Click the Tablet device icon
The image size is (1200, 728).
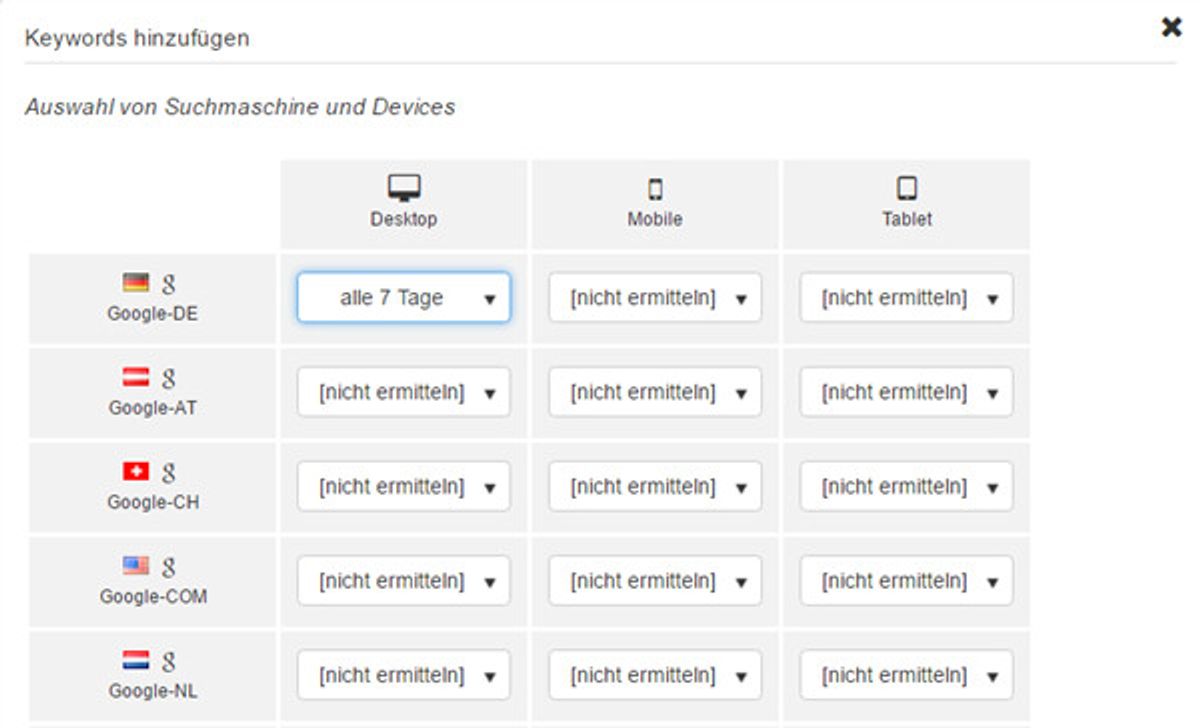tap(907, 188)
